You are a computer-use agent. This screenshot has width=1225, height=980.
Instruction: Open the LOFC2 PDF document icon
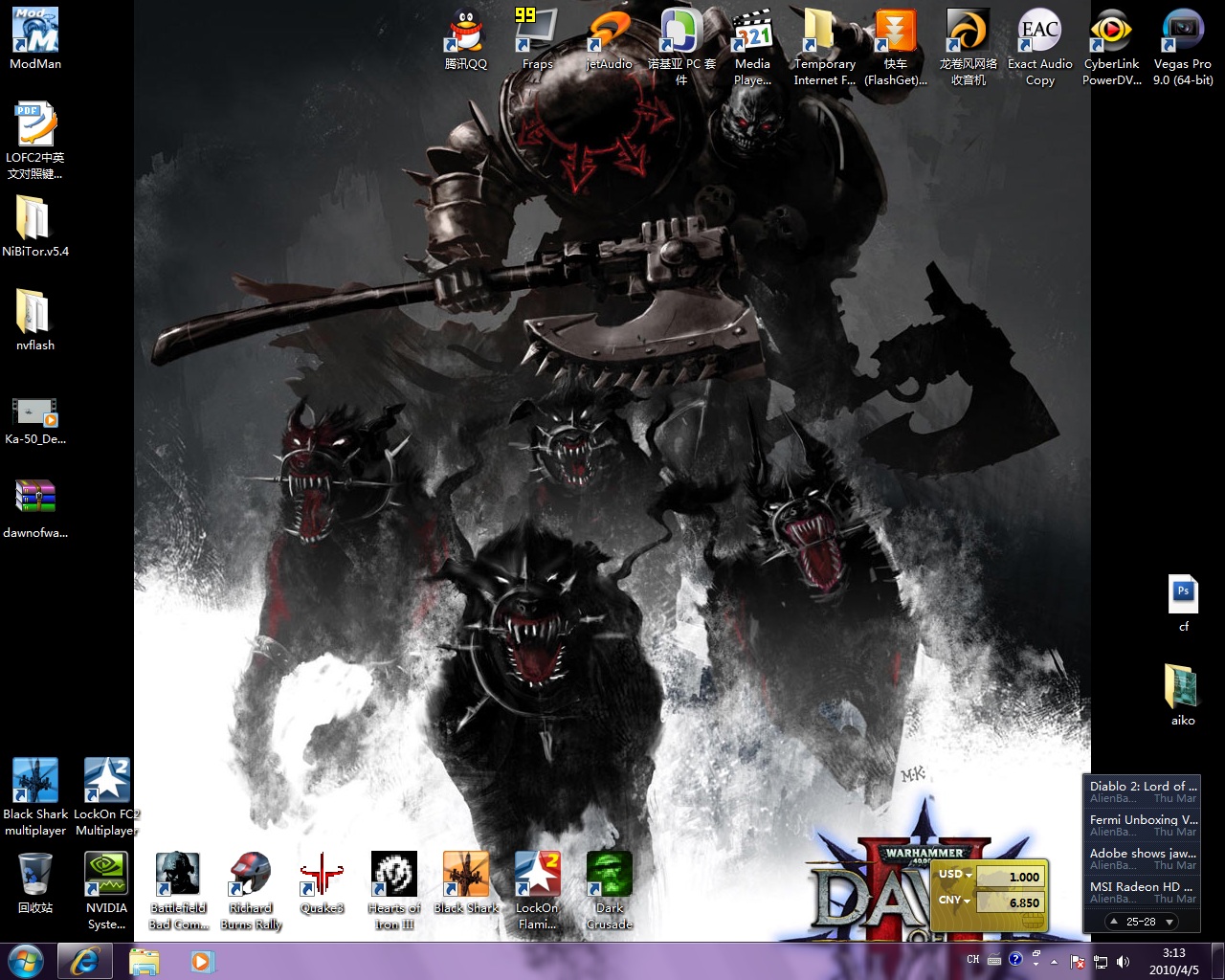(x=35, y=141)
